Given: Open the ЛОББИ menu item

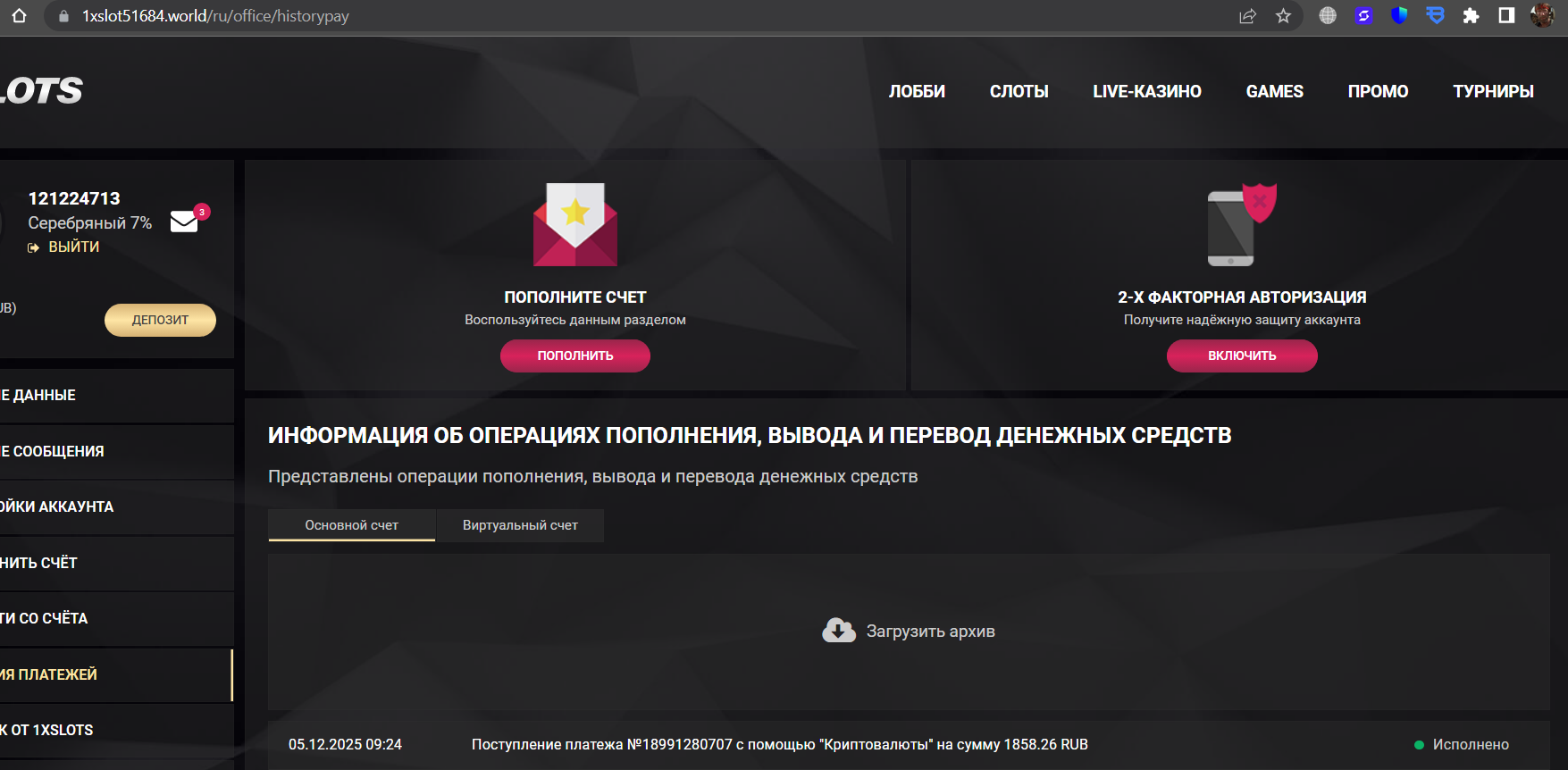Looking at the screenshot, I should (x=917, y=91).
